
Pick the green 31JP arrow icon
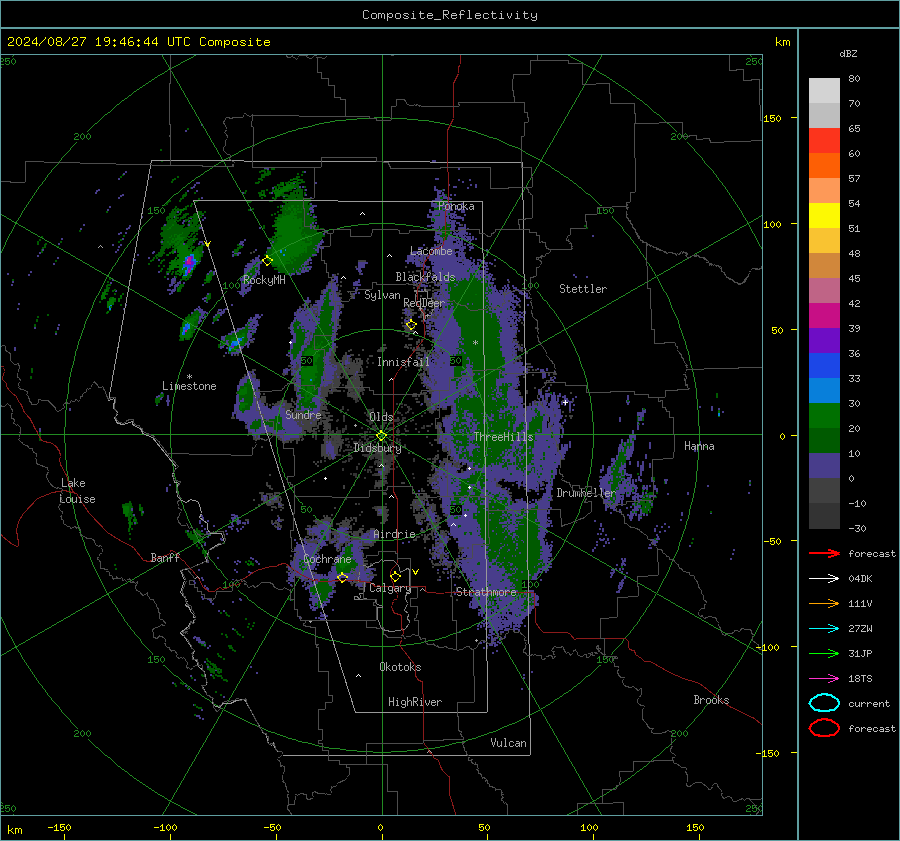pos(824,653)
